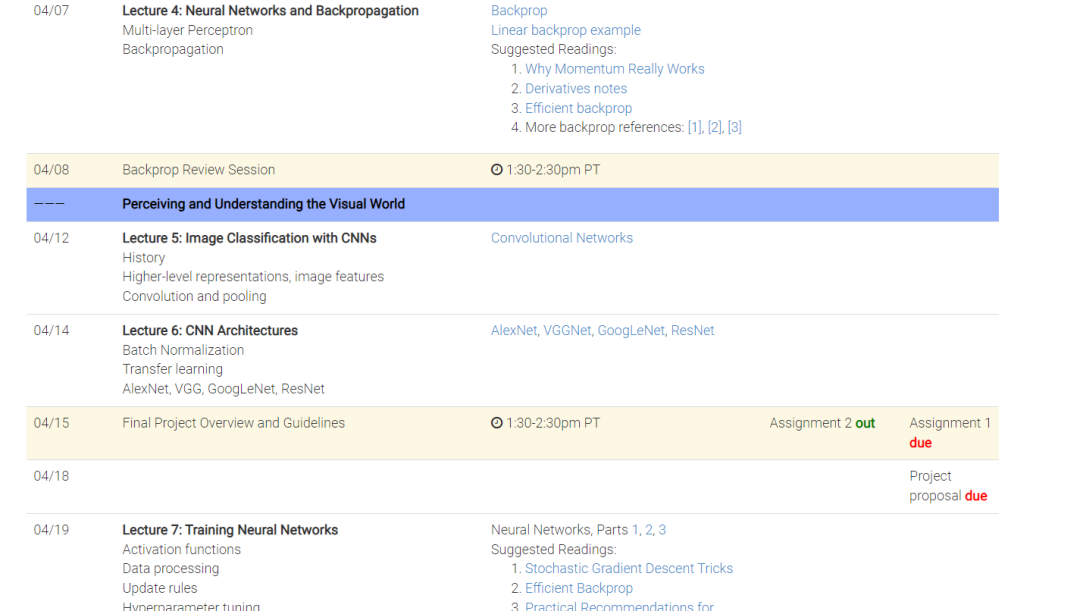Open the AlexNet paper link
The height and width of the screenshot is (611, 1080).
(x=514, y=331)
